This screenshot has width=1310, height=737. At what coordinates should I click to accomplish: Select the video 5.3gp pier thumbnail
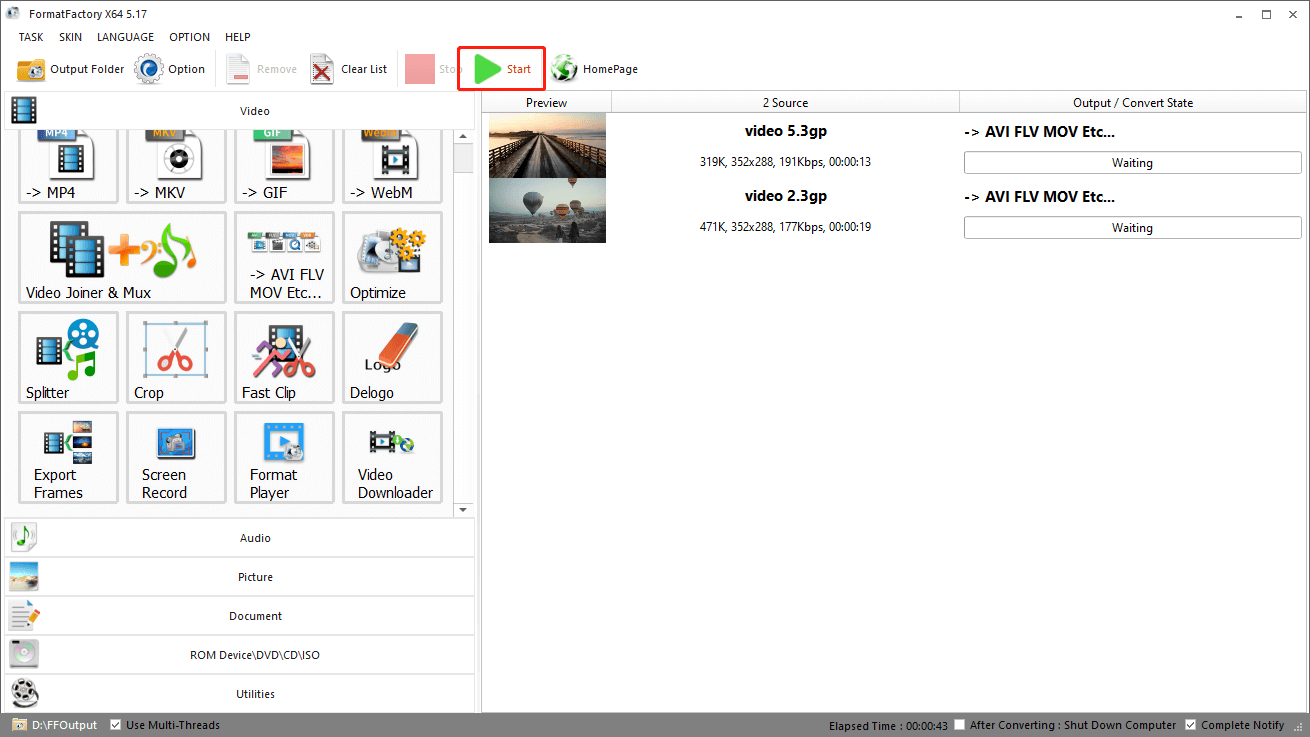(x=547, y=146)
